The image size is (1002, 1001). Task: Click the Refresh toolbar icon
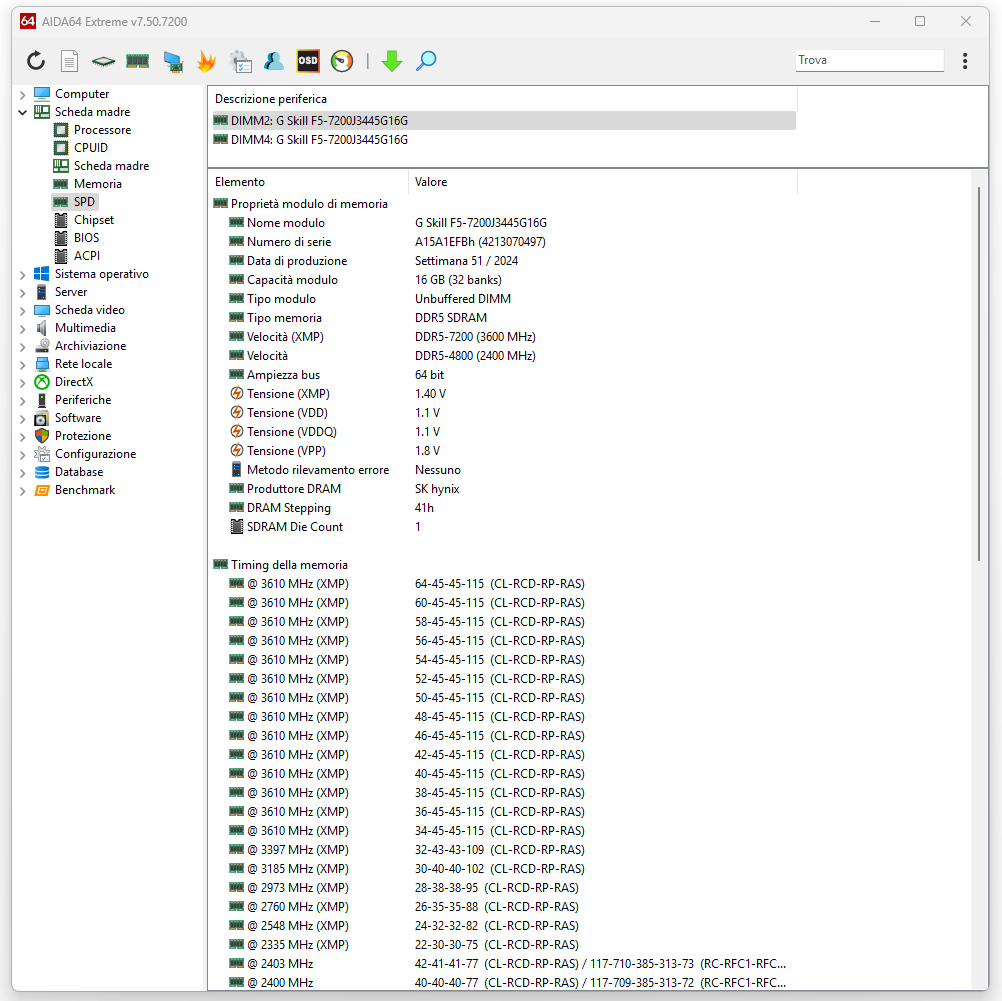tap(36, 61)
